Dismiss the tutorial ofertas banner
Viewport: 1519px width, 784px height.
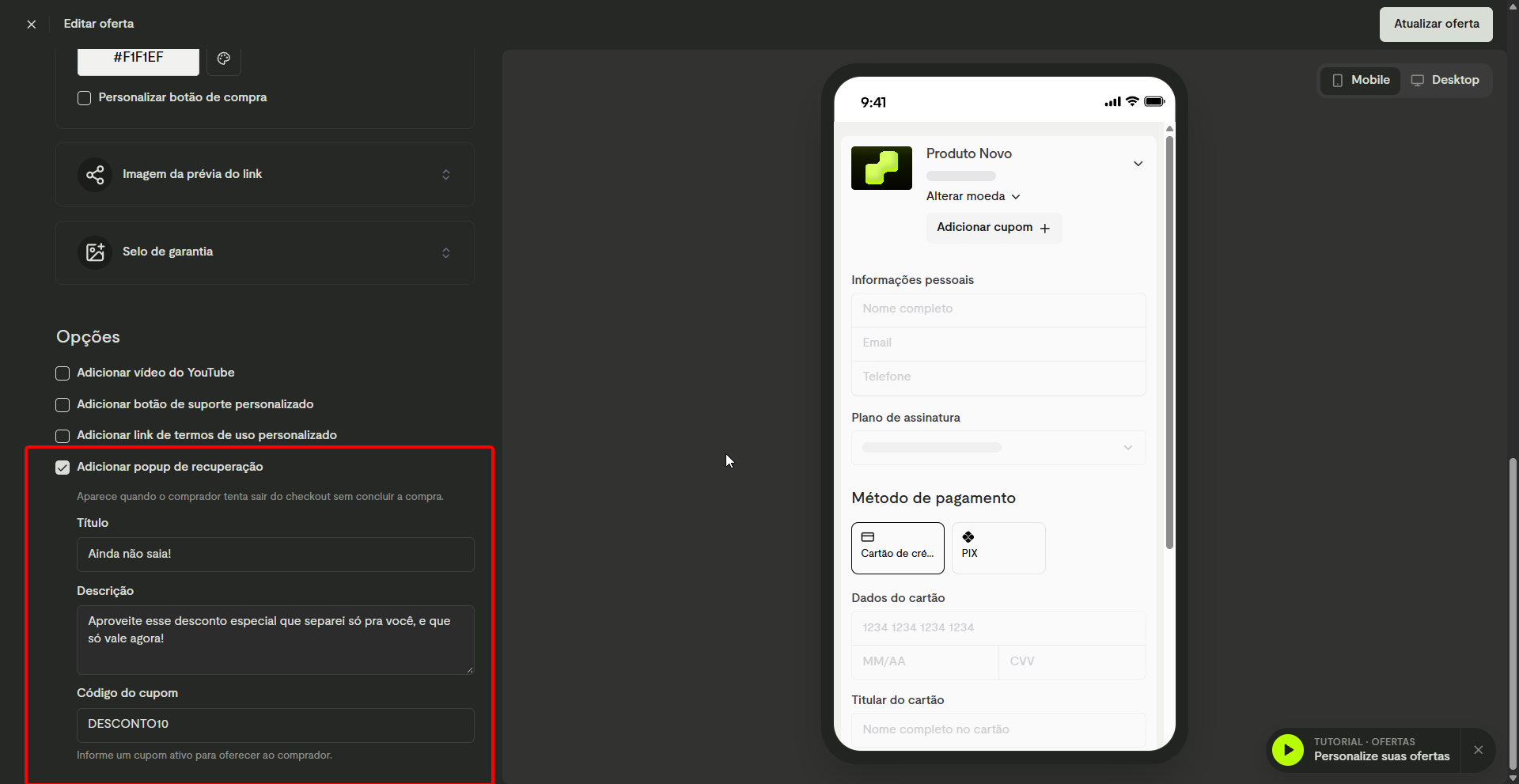point(1479,750)
